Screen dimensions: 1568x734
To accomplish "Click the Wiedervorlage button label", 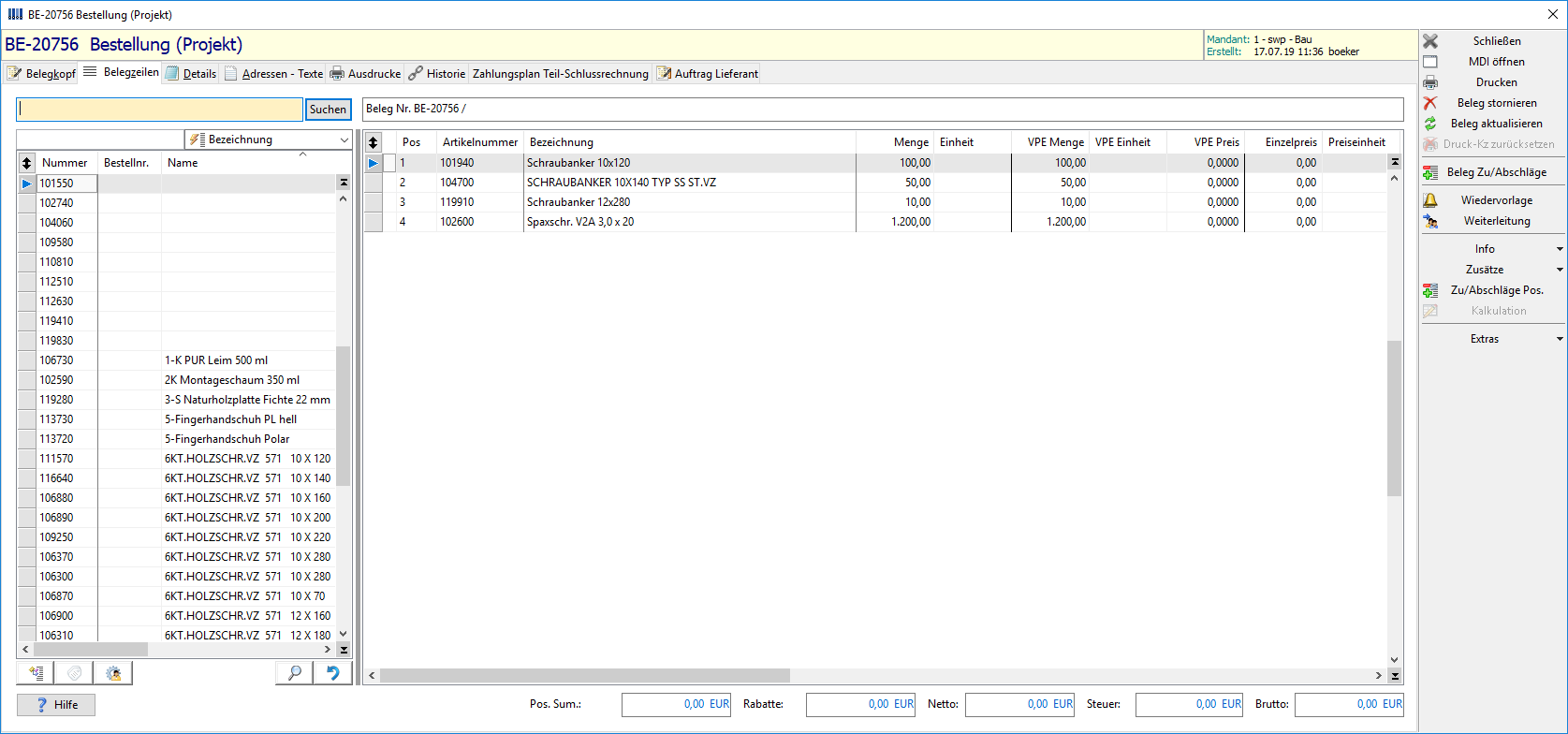I will tap(1497, 200).
